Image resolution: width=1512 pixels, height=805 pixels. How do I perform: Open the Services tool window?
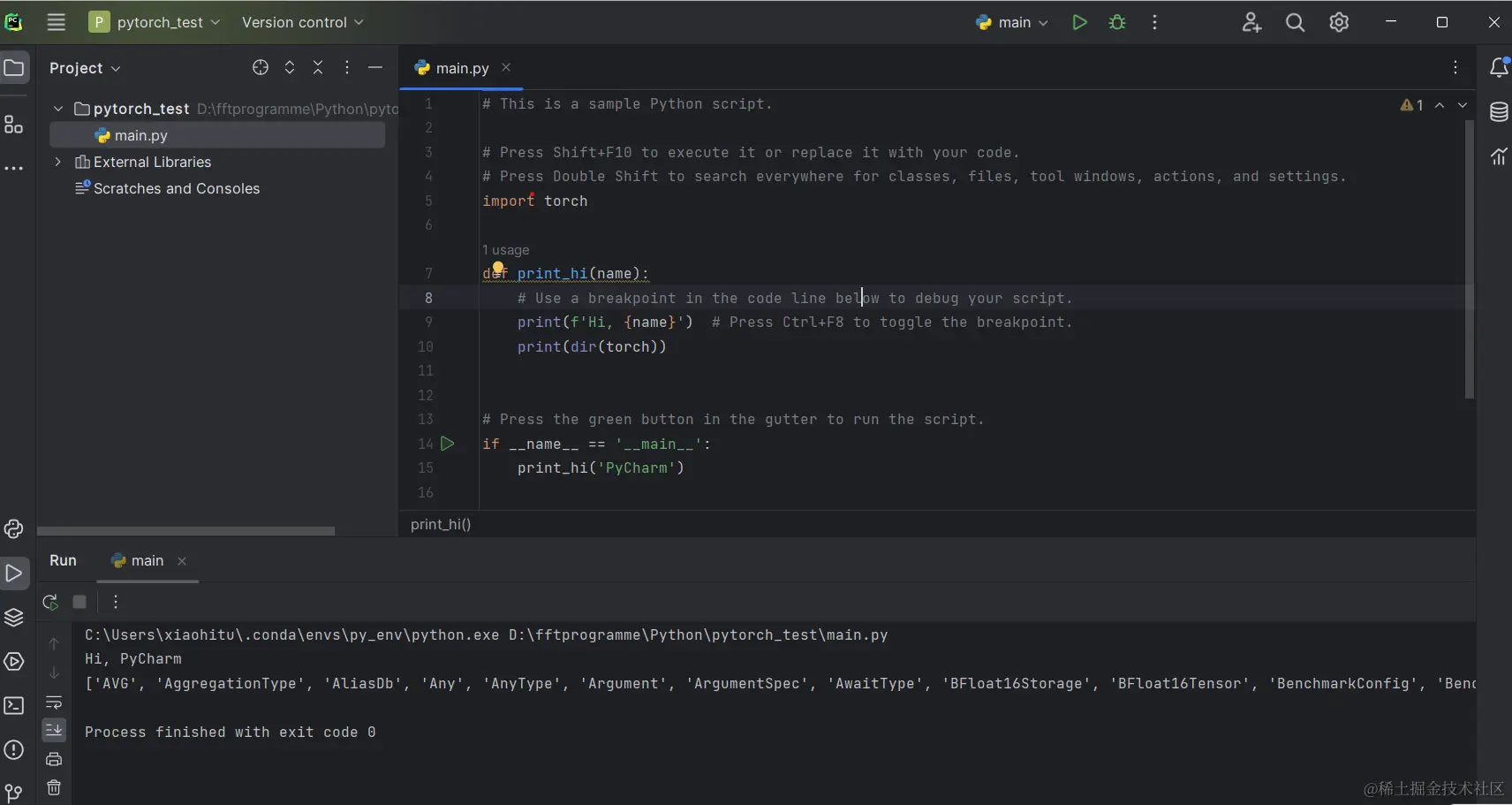pos(14,661)
